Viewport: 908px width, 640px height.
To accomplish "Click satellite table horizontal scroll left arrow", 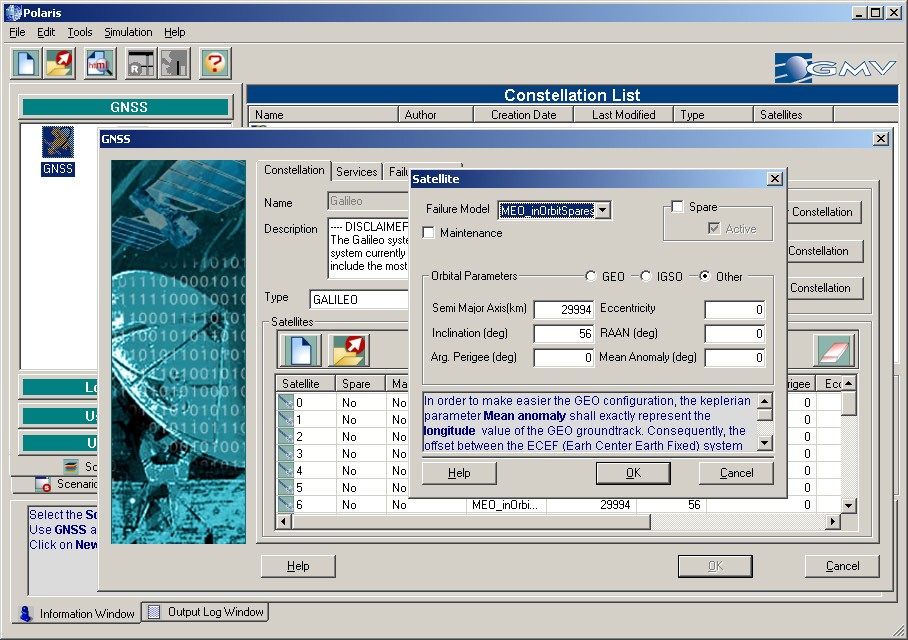I will [284, 521].
